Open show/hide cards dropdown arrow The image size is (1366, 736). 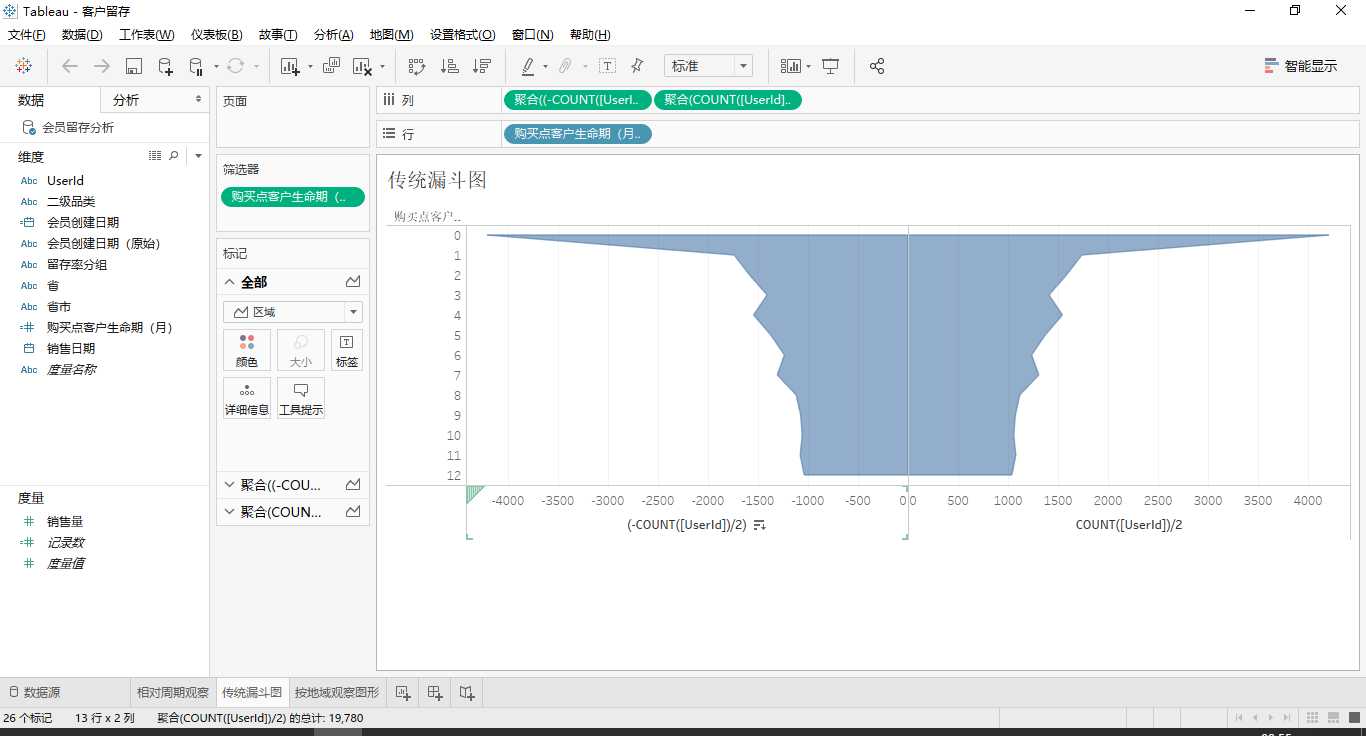808,67
